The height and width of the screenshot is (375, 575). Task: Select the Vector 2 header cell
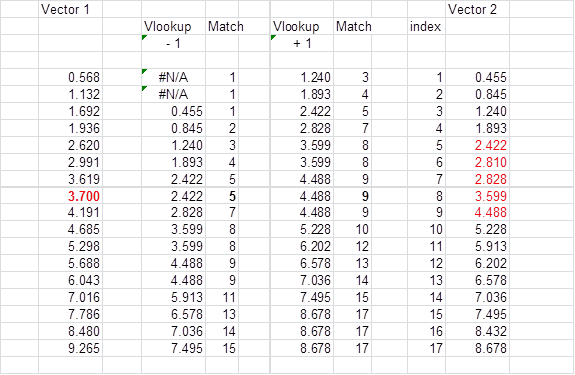point(477,9)
